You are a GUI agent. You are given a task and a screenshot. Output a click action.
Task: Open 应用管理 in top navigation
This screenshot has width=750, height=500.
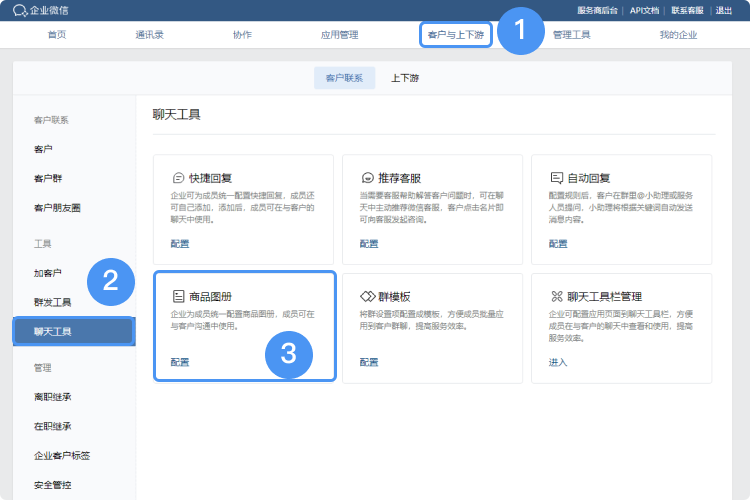[339, 35]
